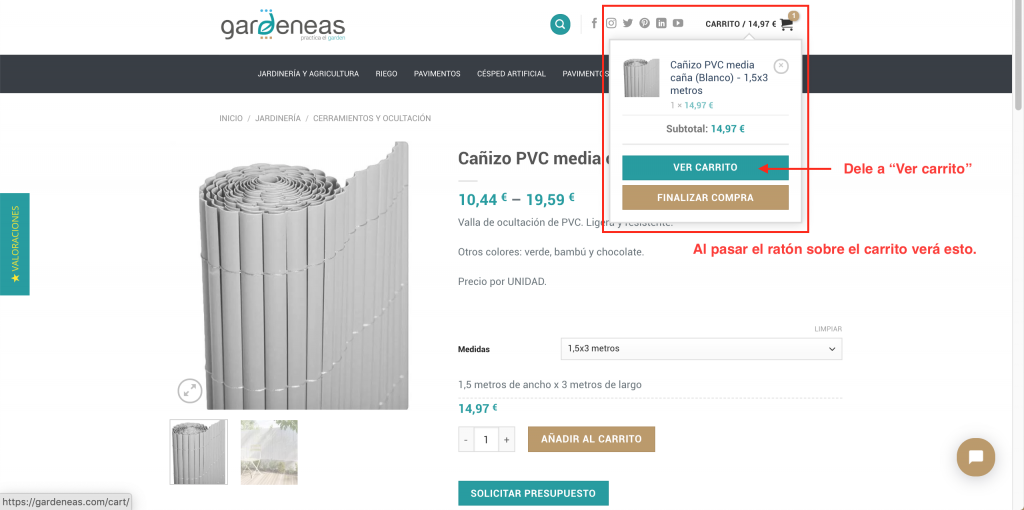Screen dimensions: 1024x510
Task: Expand the product image zoom icon
Action: tap(189, 391)
